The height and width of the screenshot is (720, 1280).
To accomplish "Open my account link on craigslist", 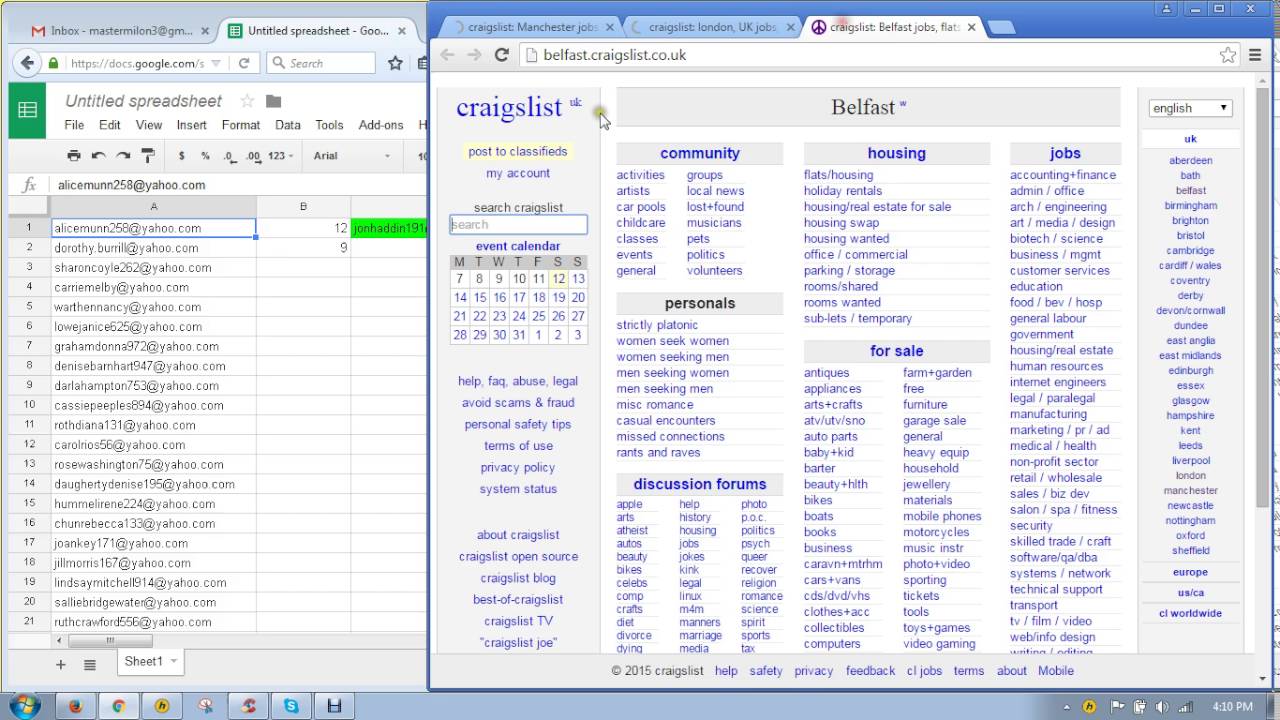I will [x=518, y=173].
